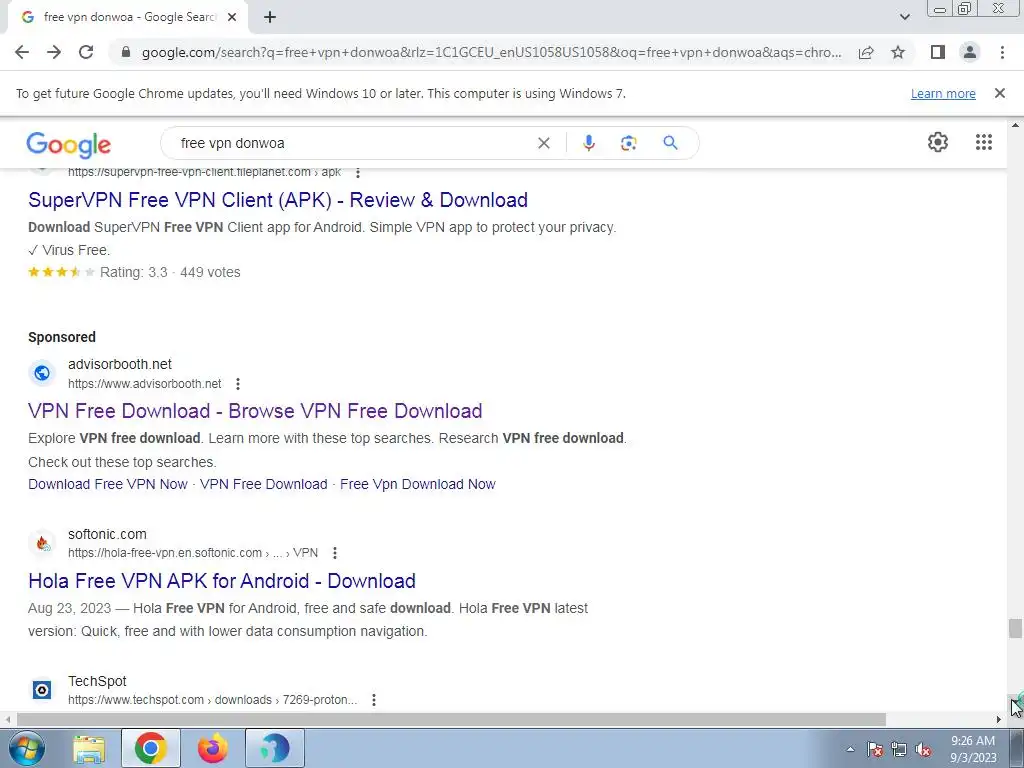The image size is (1024, 768).
Task: Open Hola Free VPN APK result
Action: 222,581
